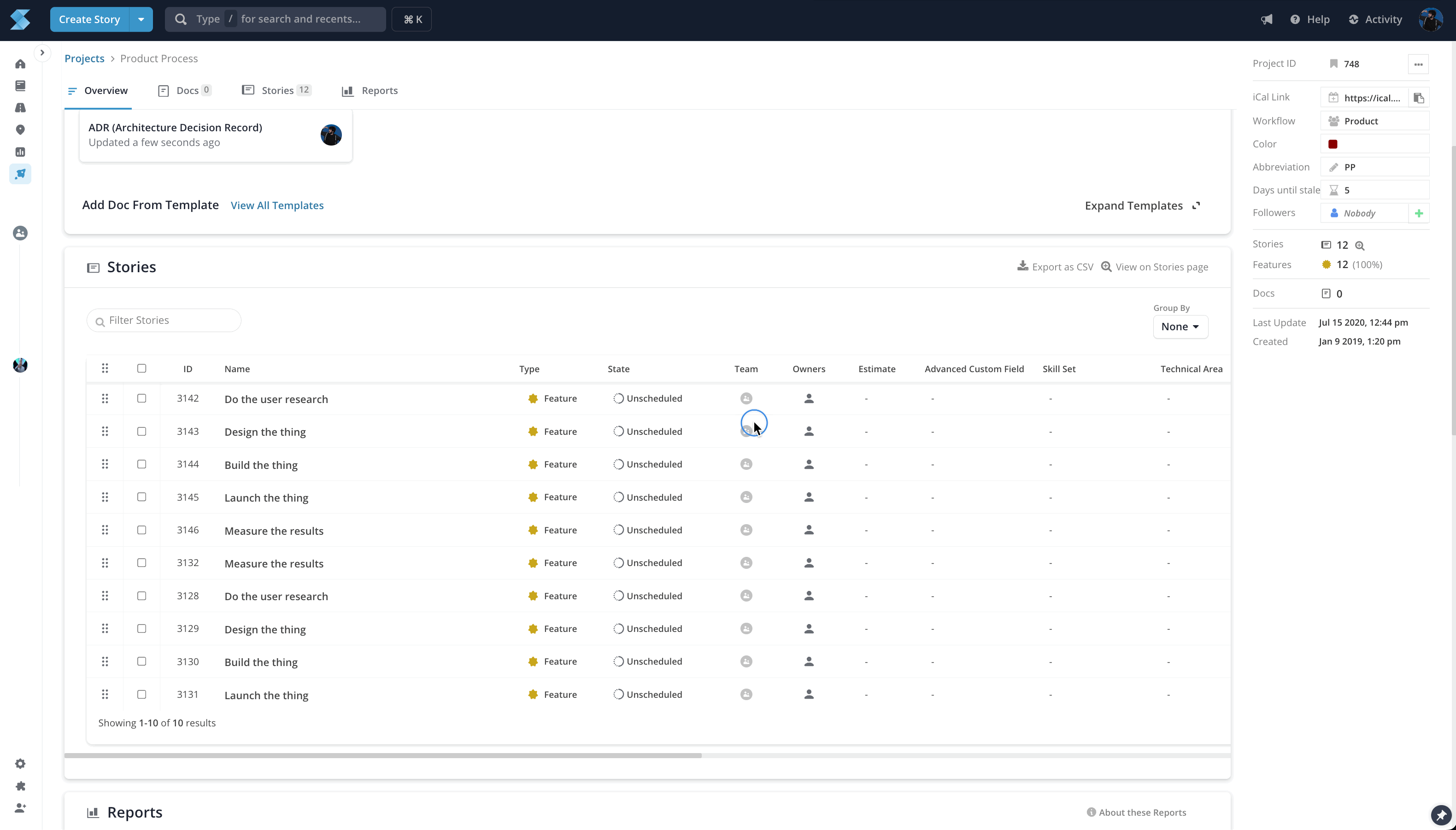1456x830 pixels.
Task: Focus the top search bar
Action: coord(276,19)
